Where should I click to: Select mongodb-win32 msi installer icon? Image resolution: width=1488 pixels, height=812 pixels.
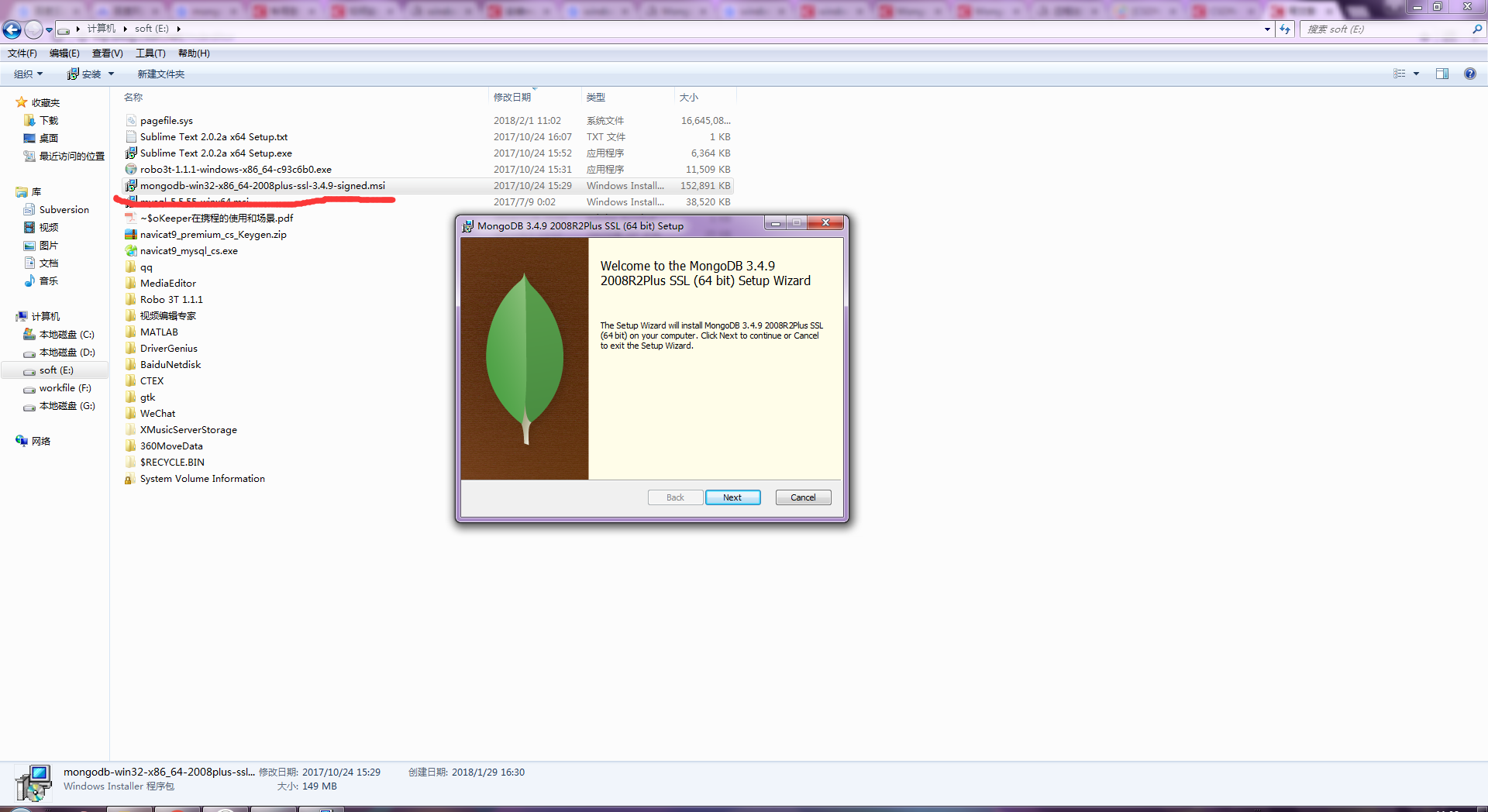coord(131,186)
